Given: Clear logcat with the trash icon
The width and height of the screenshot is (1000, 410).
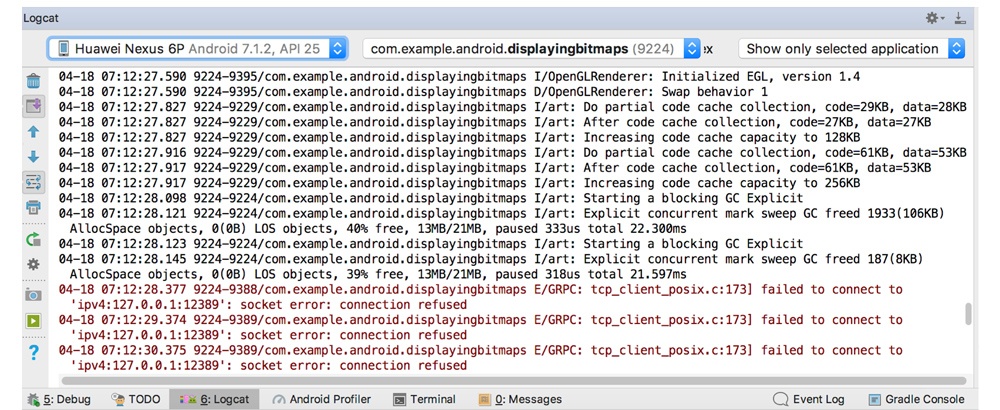Looking at the screenshot, I should (x=33, y=81).
